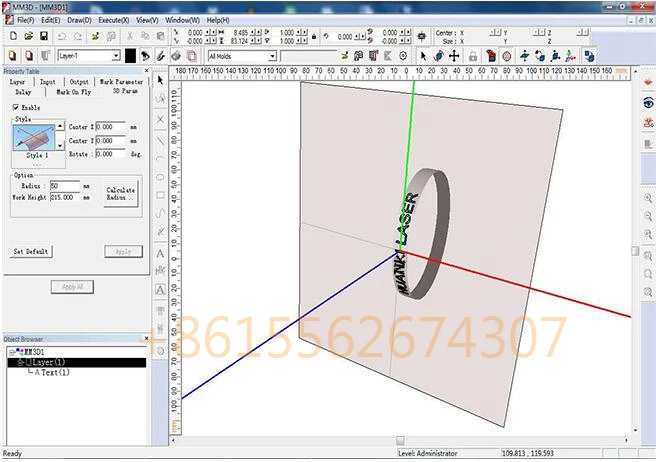Image resolution: width=656 pixels, height=462 pixels.
Task: Click the Work Height input field
Action: [68, 198]
